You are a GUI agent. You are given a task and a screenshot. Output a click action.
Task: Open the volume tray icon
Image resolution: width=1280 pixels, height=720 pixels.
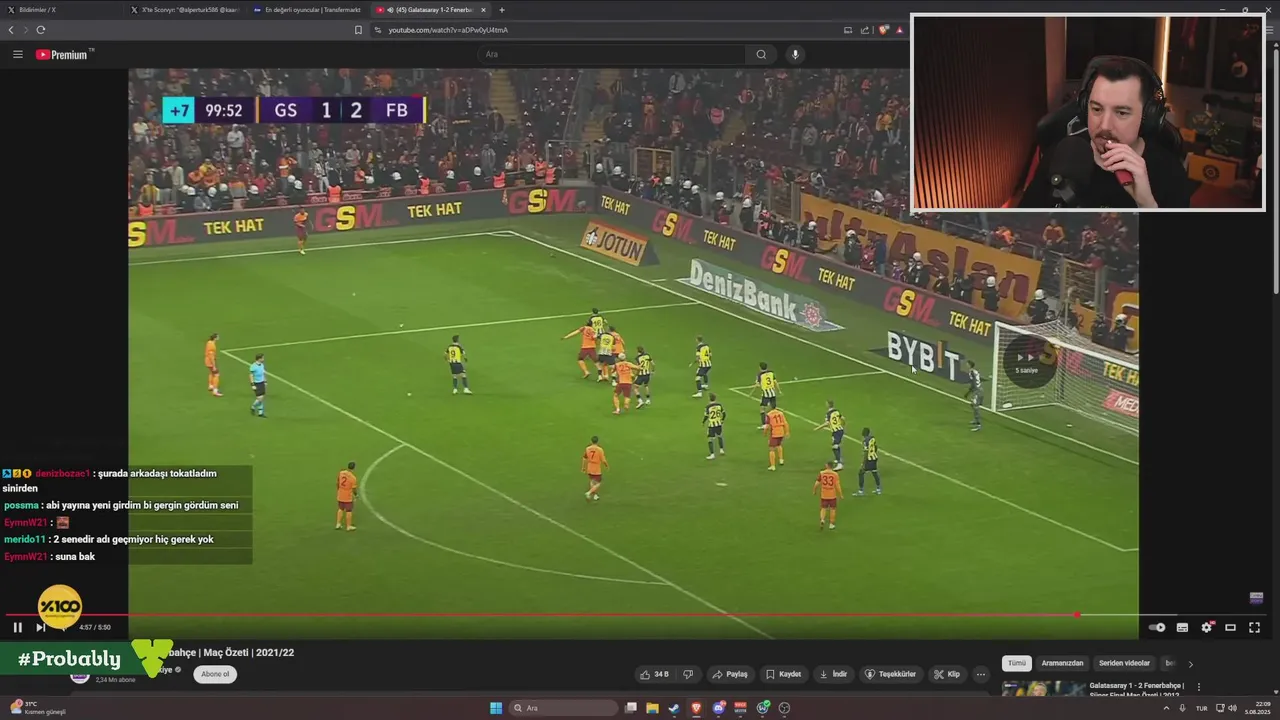pos(1233,708)
